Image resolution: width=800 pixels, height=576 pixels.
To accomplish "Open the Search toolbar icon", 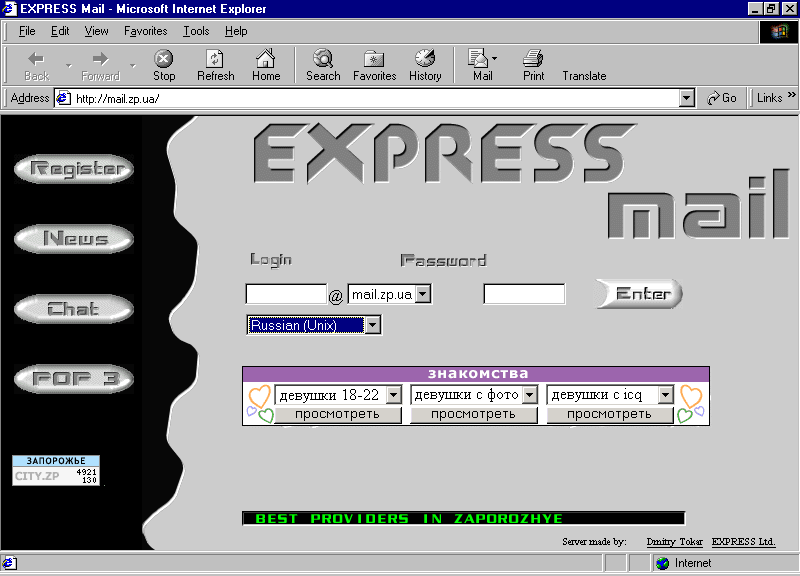I will (323, 66).
